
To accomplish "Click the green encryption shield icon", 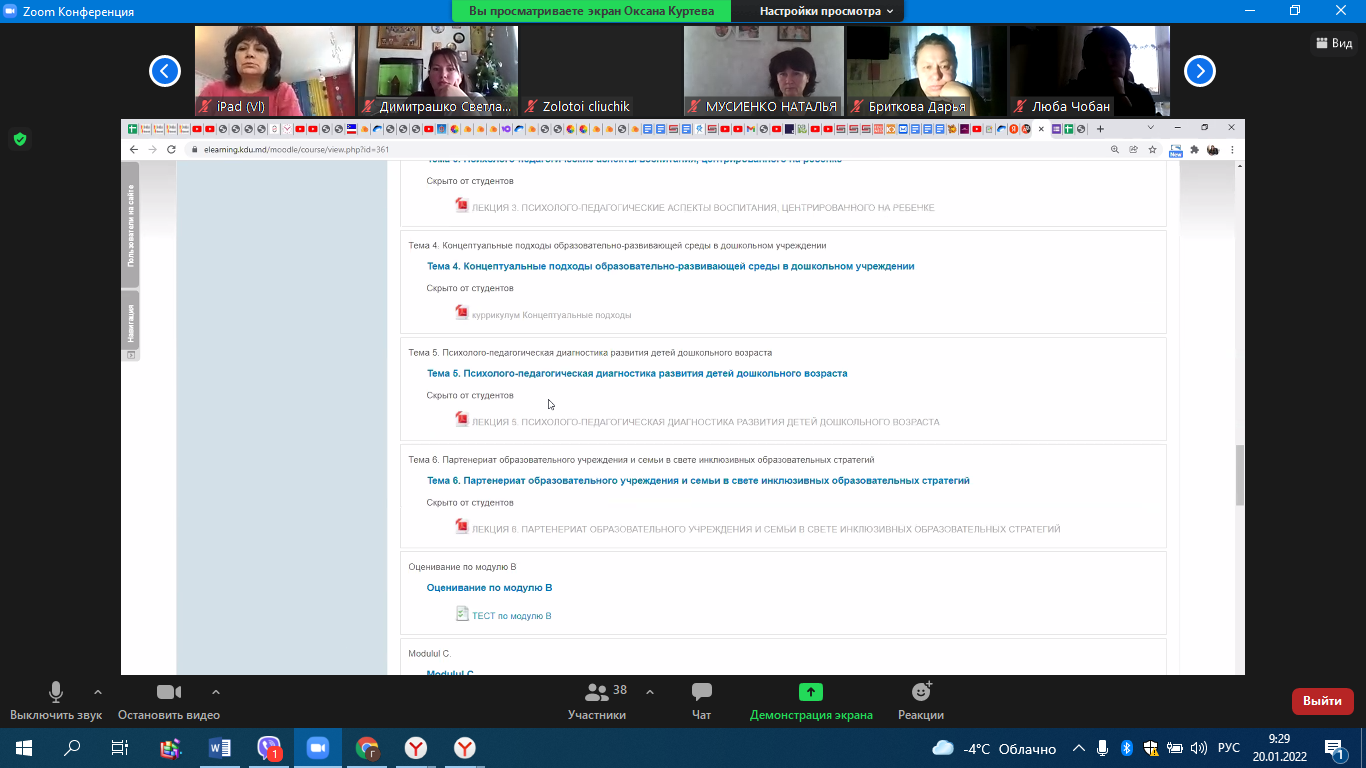I will click(19, 139).
